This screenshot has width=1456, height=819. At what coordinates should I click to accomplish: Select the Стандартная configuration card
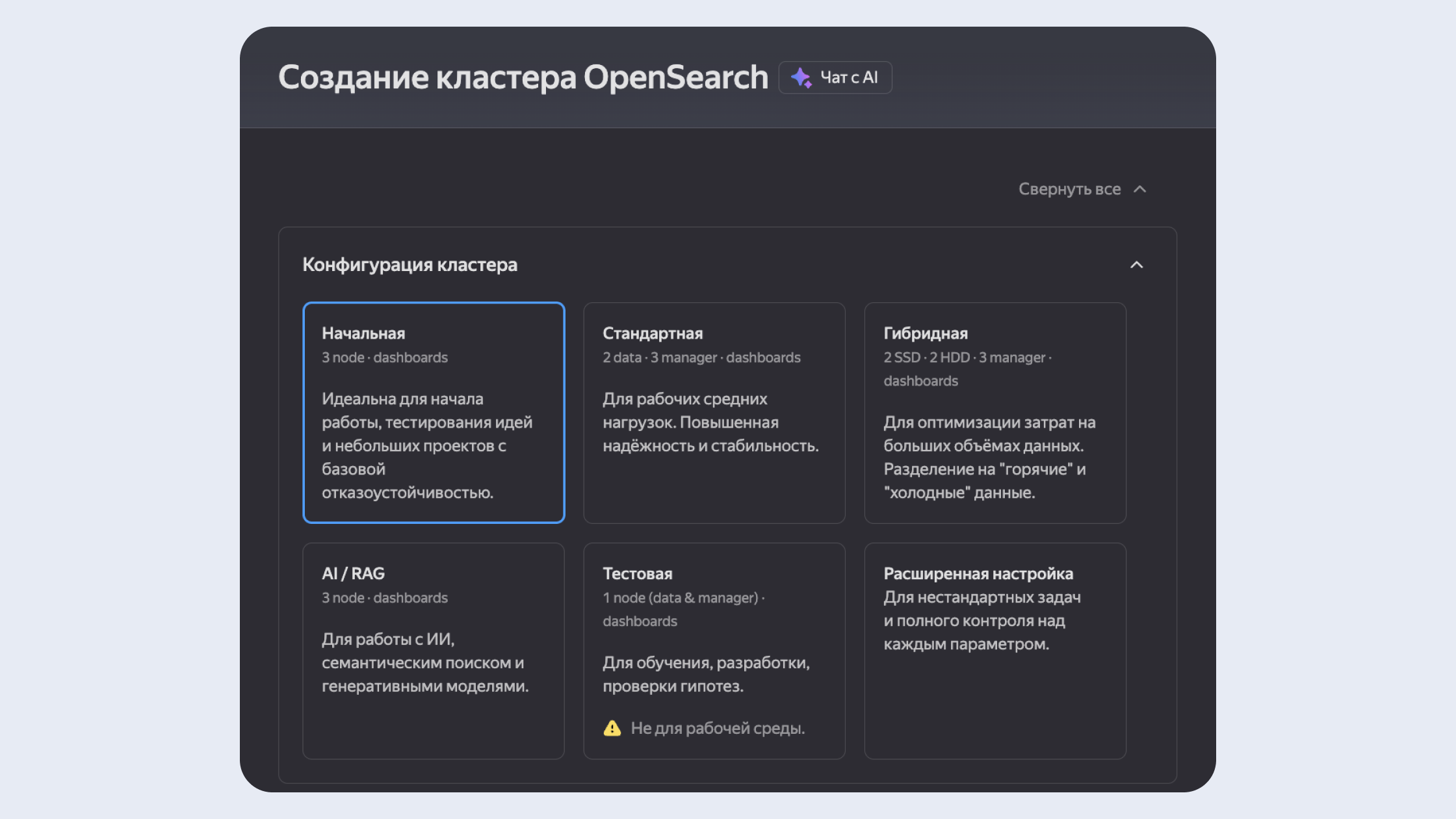tap(714, 413)
